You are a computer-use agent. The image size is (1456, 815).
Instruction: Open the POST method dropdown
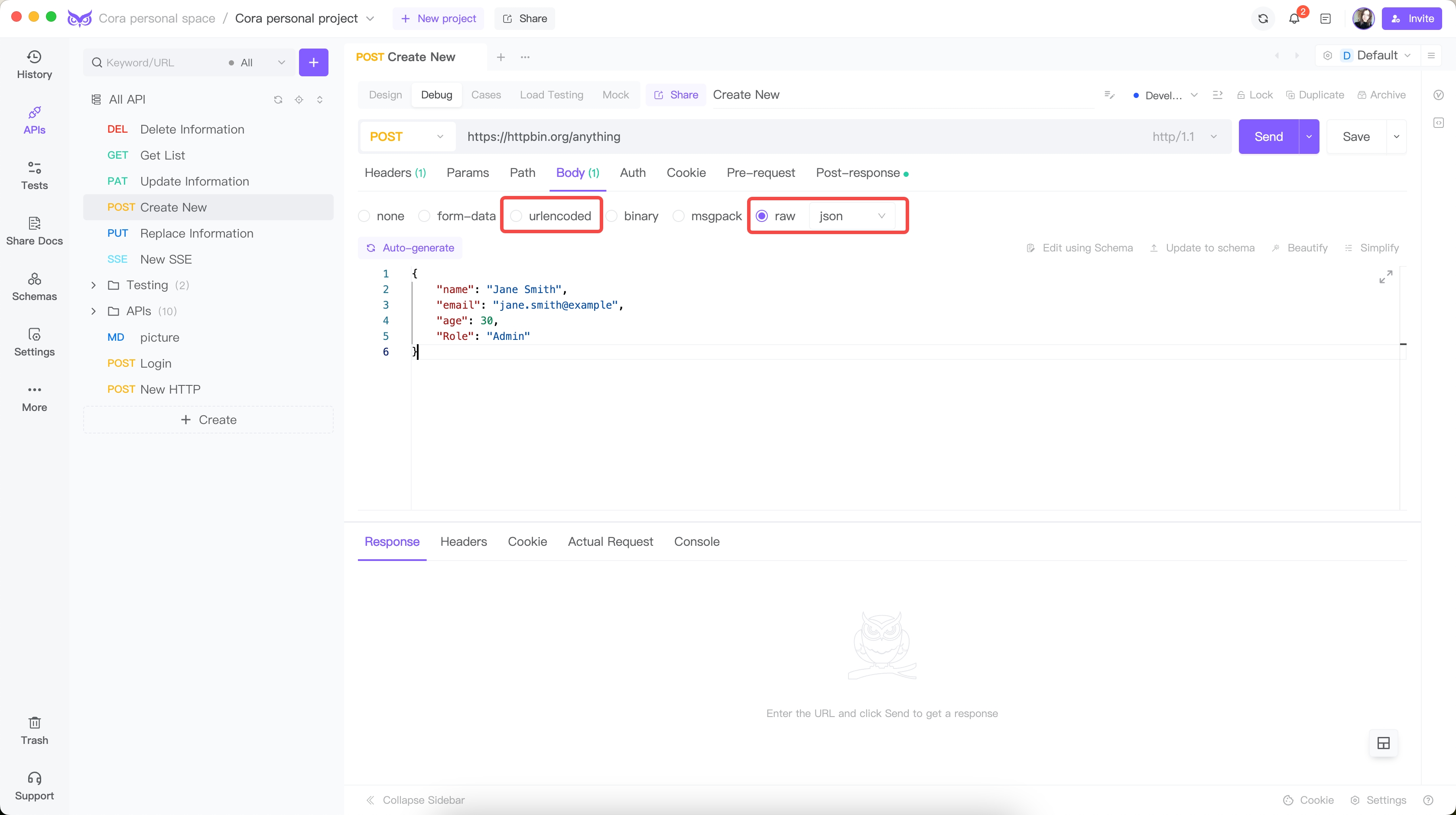coord(407,137)
